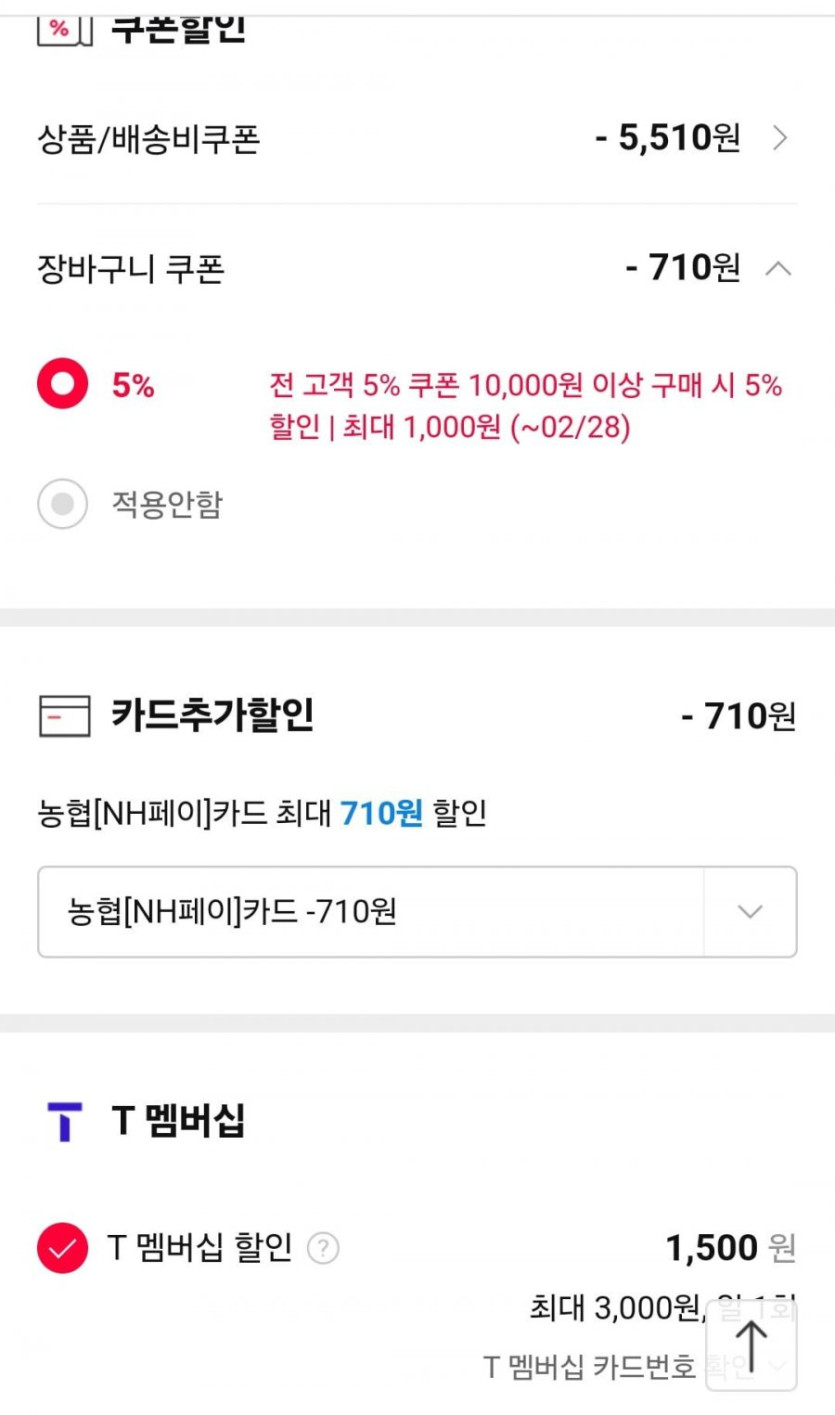Open the product/shipping coupon arrow

(x=781, y=138)
